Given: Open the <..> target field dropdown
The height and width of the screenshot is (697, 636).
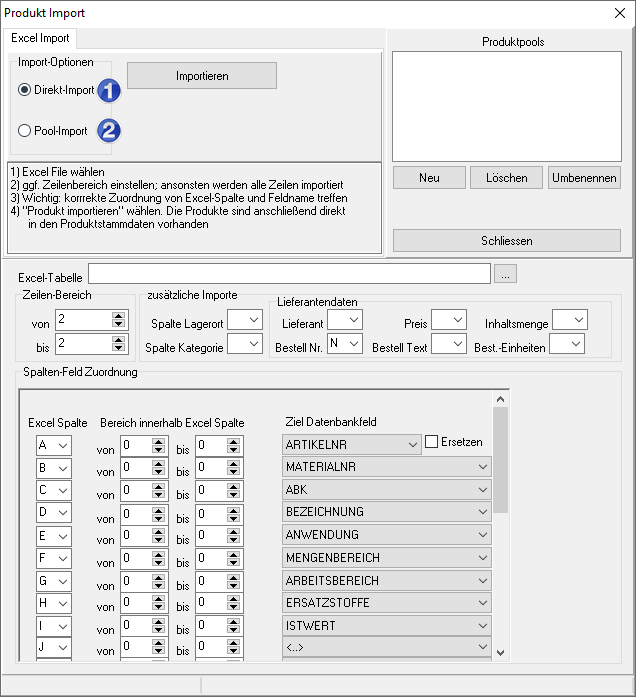Looking at the screenshot, I should click(x=387, y=647).
